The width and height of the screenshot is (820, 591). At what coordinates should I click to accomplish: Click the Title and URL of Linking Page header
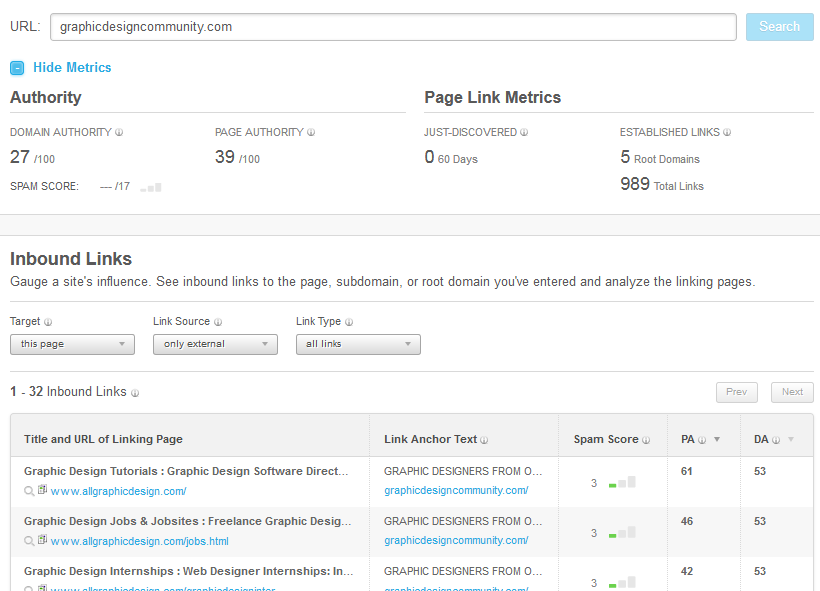coord(103,439)
